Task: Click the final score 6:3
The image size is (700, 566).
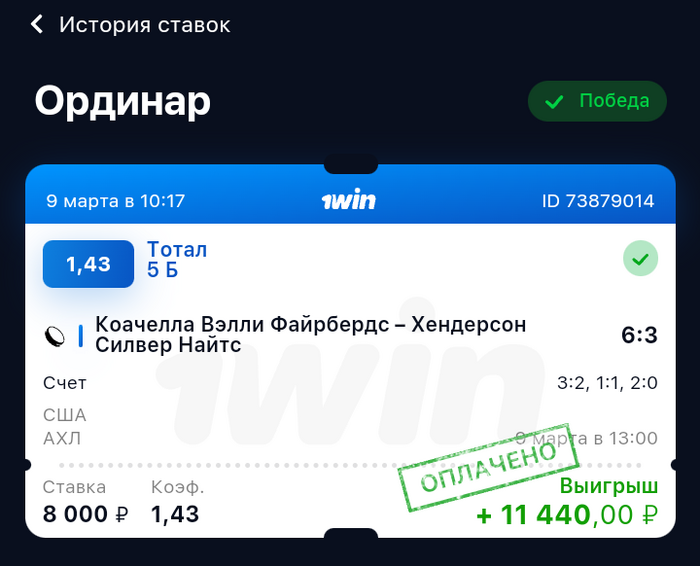Action: pyautogui.click(x=639, y=335)
